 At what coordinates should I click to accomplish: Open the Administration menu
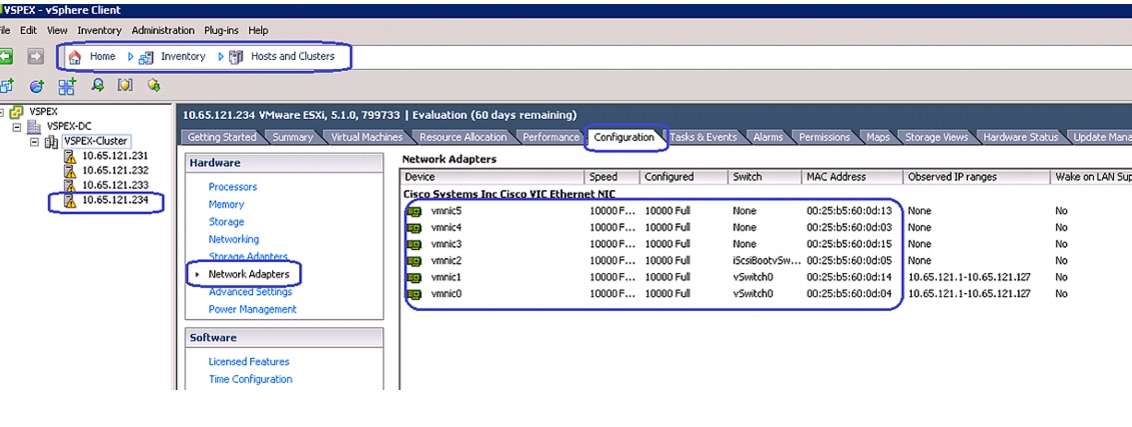pos(163,30)
